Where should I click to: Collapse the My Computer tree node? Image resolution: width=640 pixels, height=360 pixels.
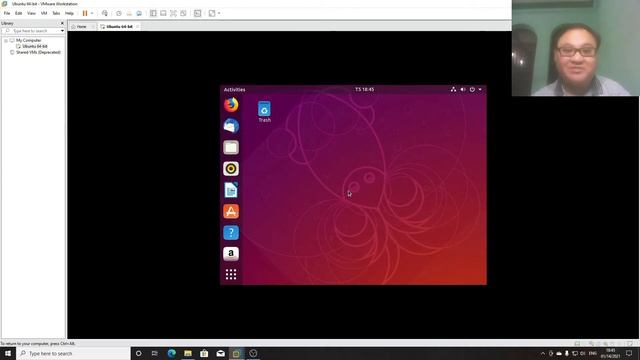tap(6, 40)
